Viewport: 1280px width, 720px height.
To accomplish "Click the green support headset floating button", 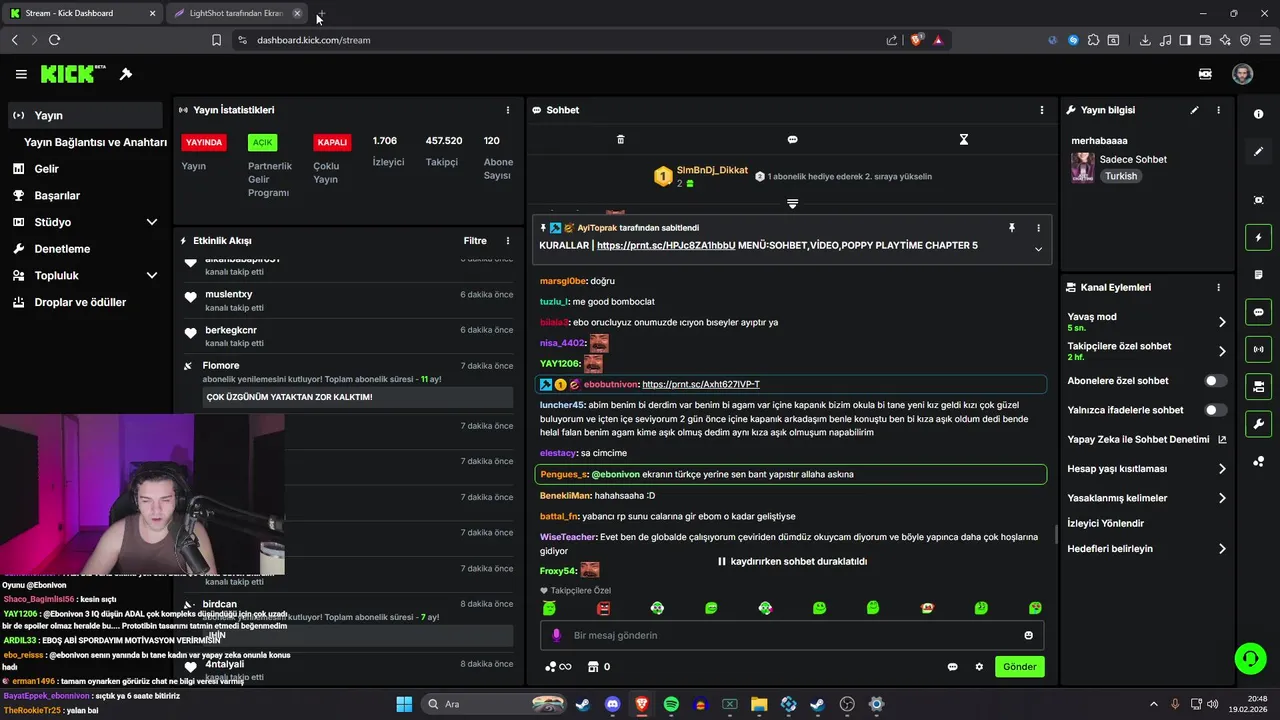I will 1250,659.
